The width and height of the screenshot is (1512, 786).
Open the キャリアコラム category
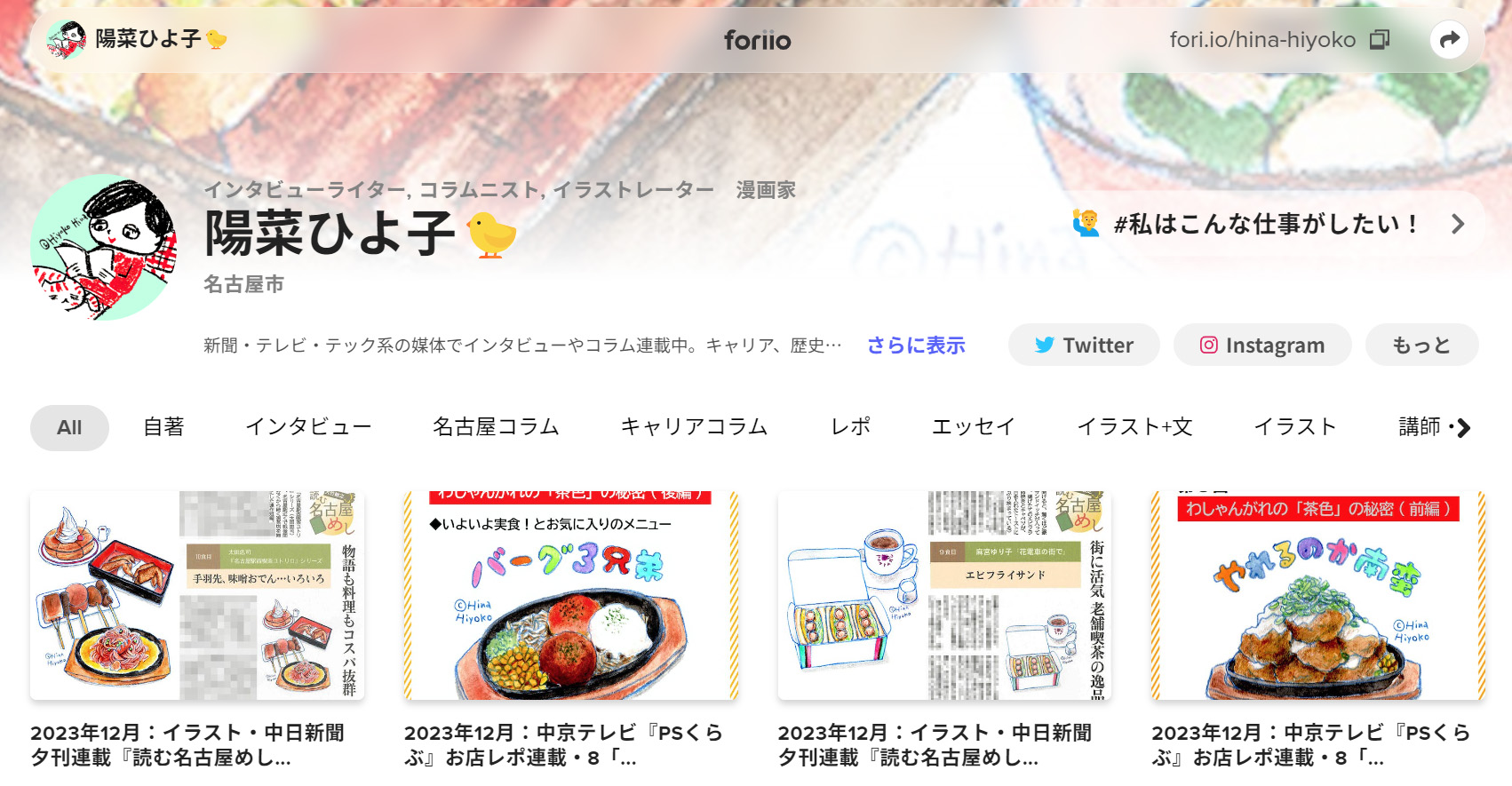[694, 427]
